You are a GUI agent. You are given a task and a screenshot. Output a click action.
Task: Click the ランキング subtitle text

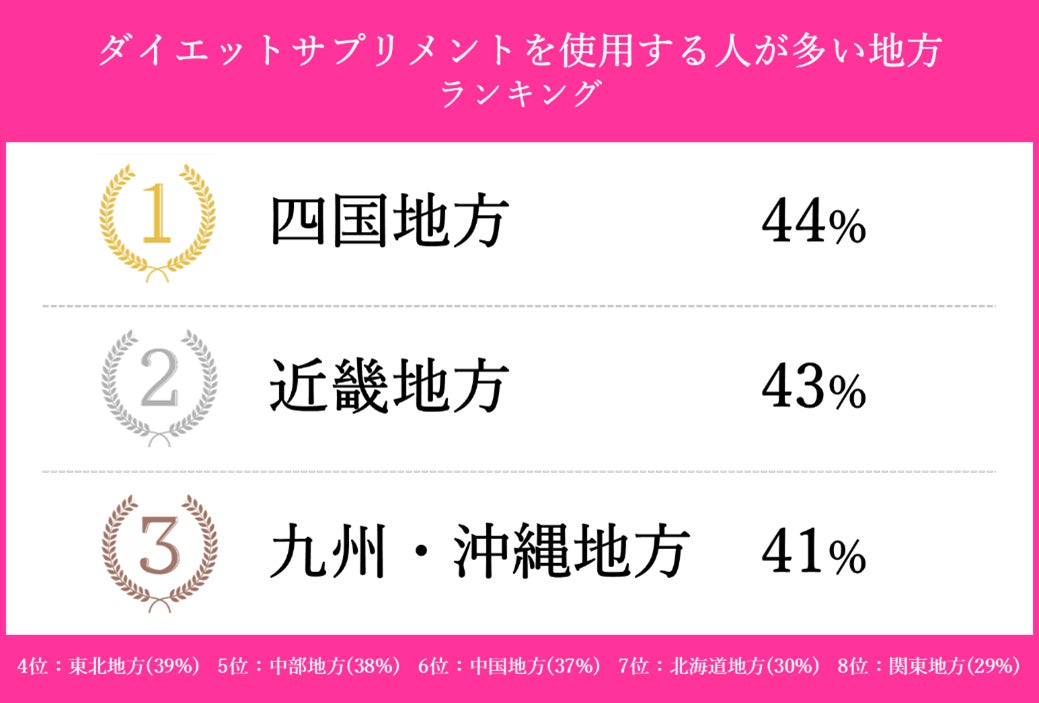click(519, 93)
